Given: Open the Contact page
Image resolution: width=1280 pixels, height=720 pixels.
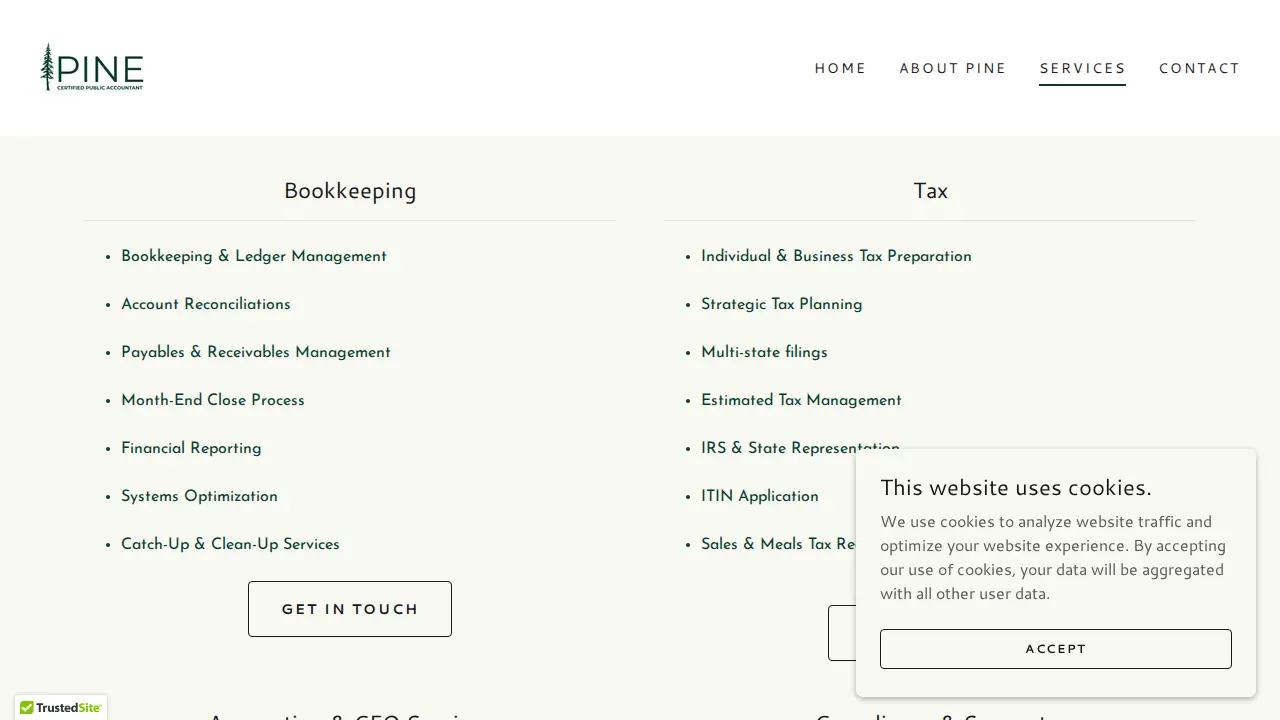Looking at the screenshot, I should [1199, 68].
